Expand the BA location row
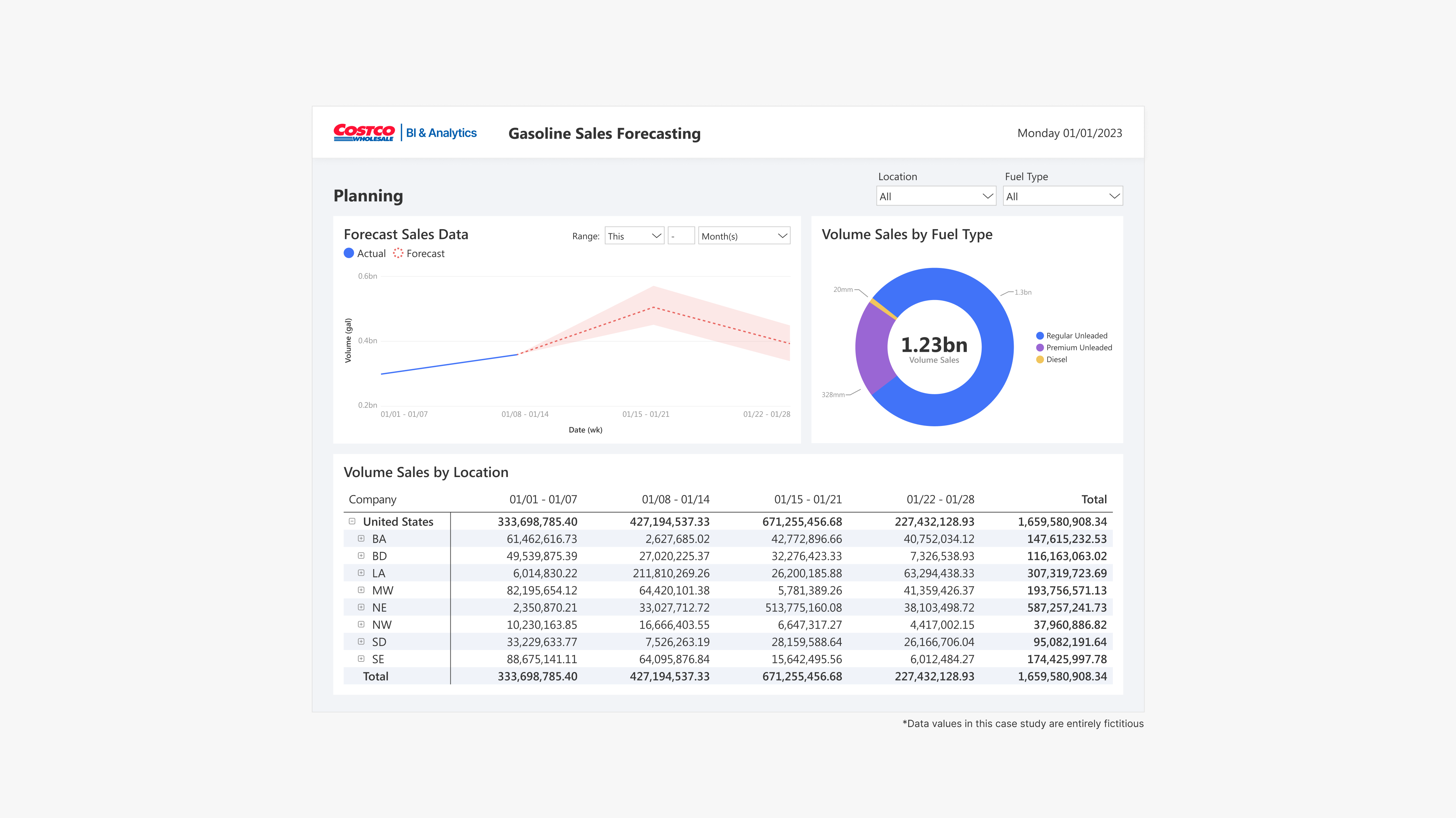This screenshot has height=818, width=1456. (x=361, y=538)
